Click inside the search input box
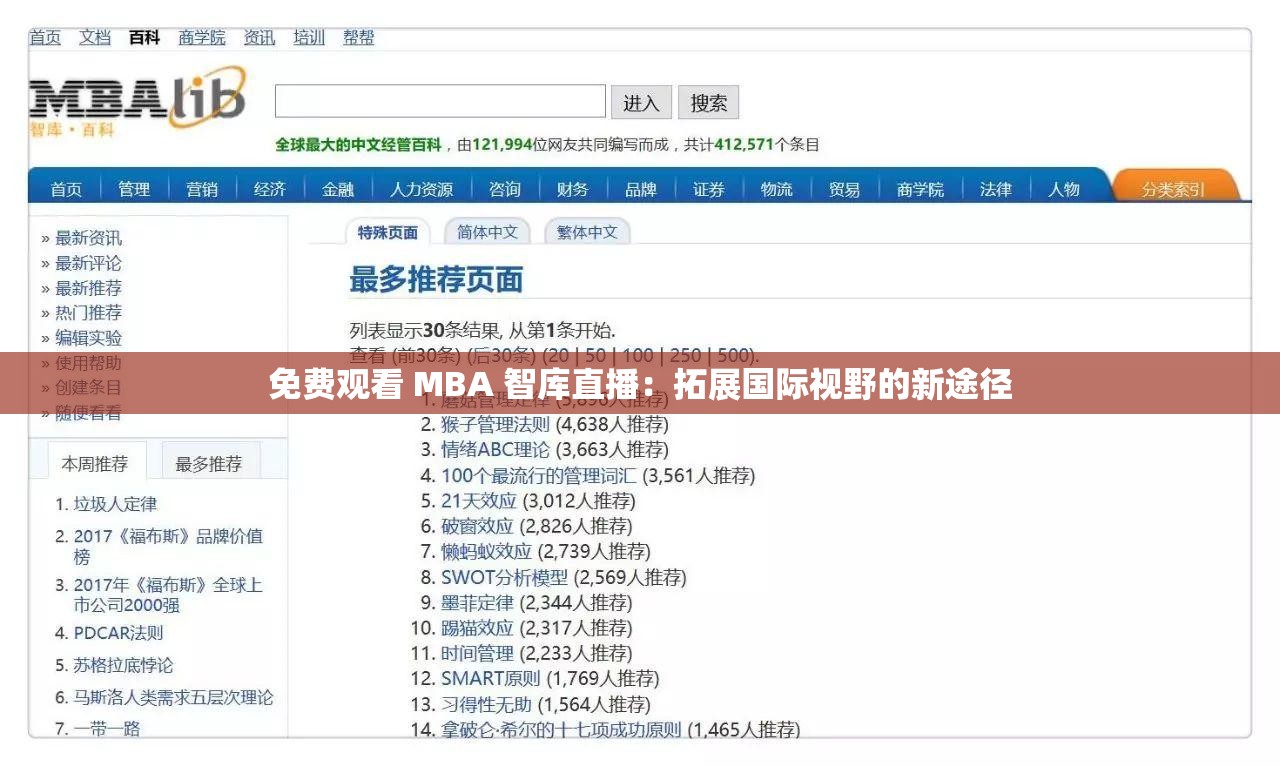 [x=440, y=102]
